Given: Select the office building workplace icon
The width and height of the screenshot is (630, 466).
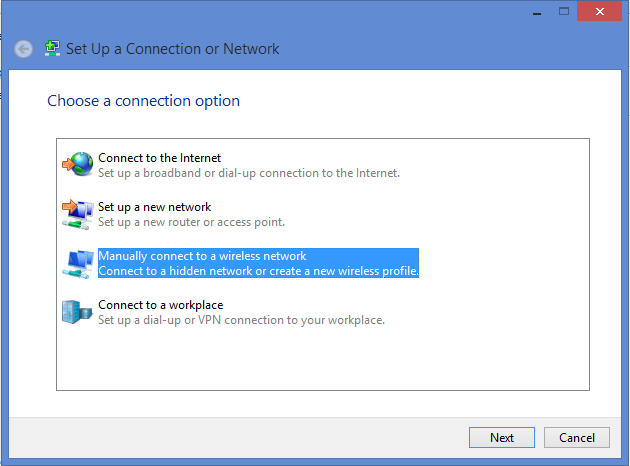Looking at the screenshot, I should coord(77,312).
